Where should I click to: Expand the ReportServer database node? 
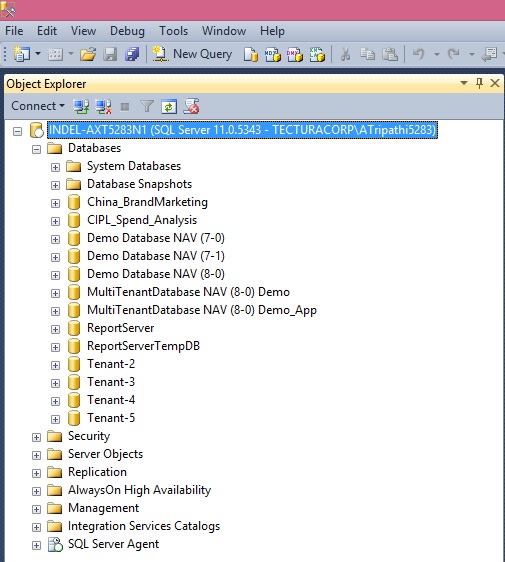[x=55, y=329]
